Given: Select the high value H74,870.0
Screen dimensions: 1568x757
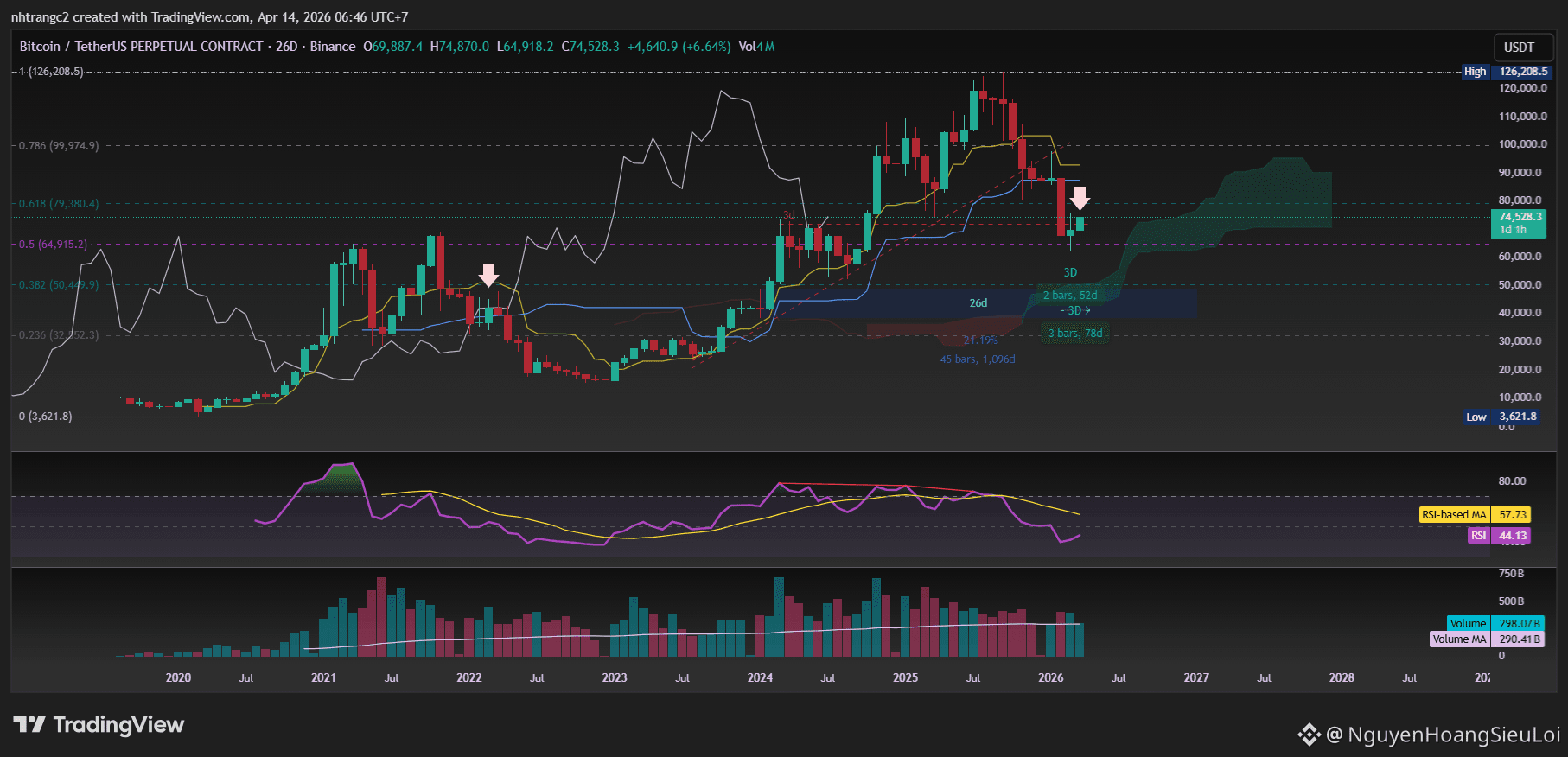Looking at the screenshot, I should [x=460, y=47].
